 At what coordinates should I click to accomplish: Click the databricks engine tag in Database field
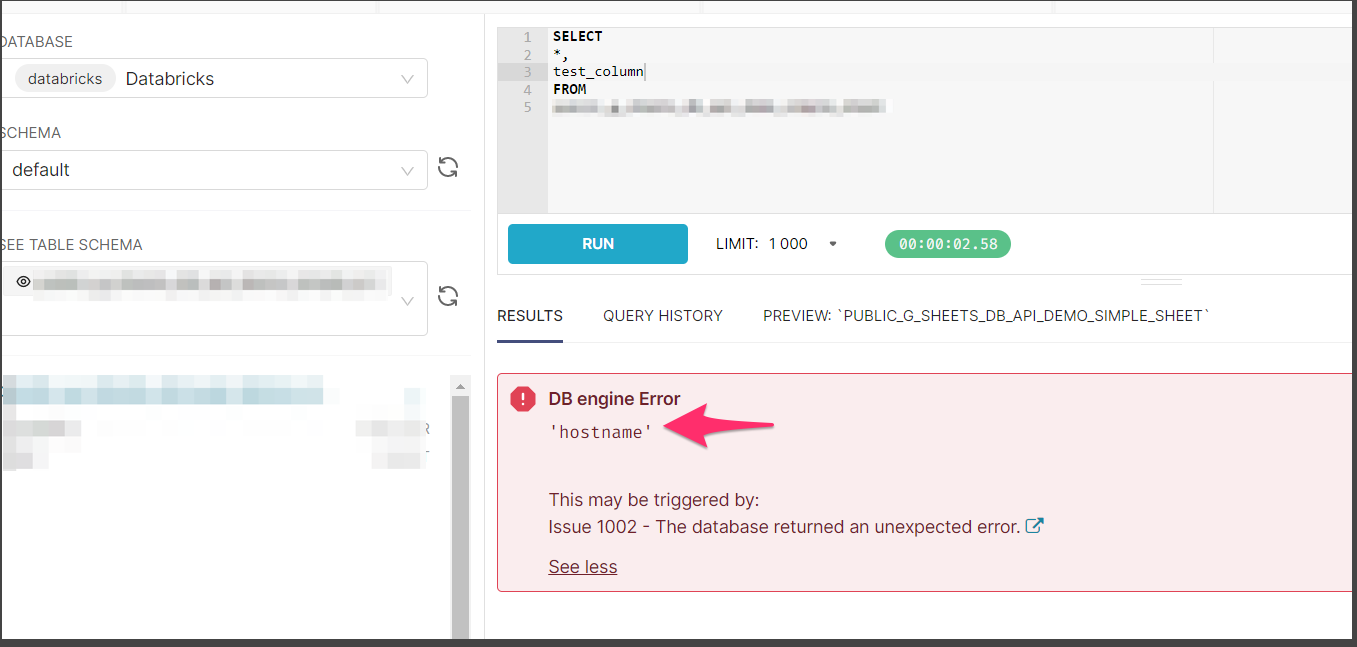tap(64, 77)
